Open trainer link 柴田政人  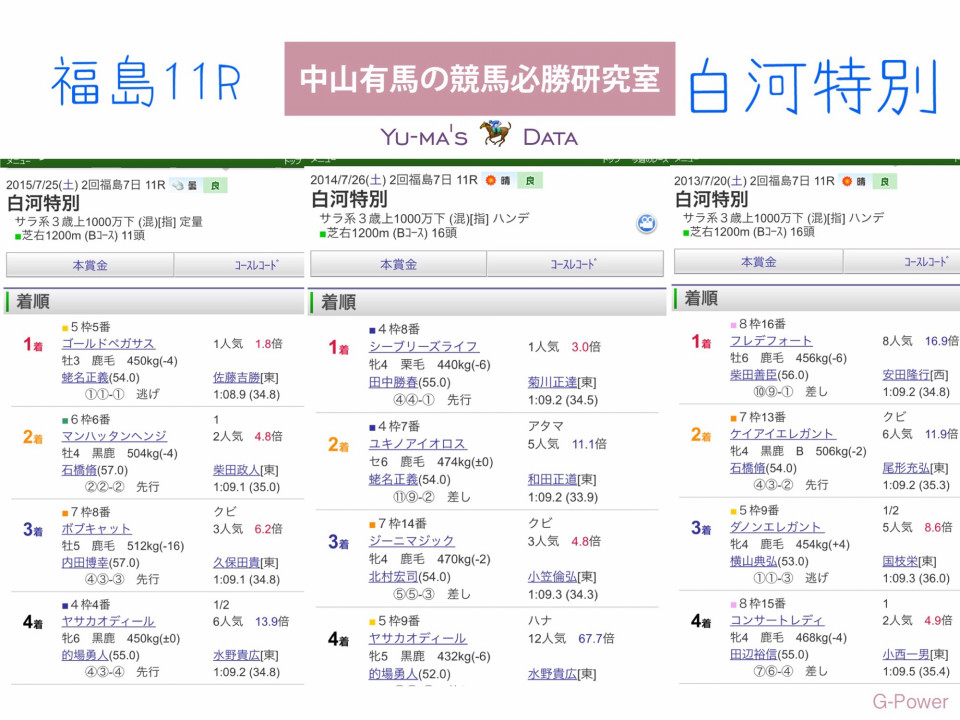click(x=236, y=470)
